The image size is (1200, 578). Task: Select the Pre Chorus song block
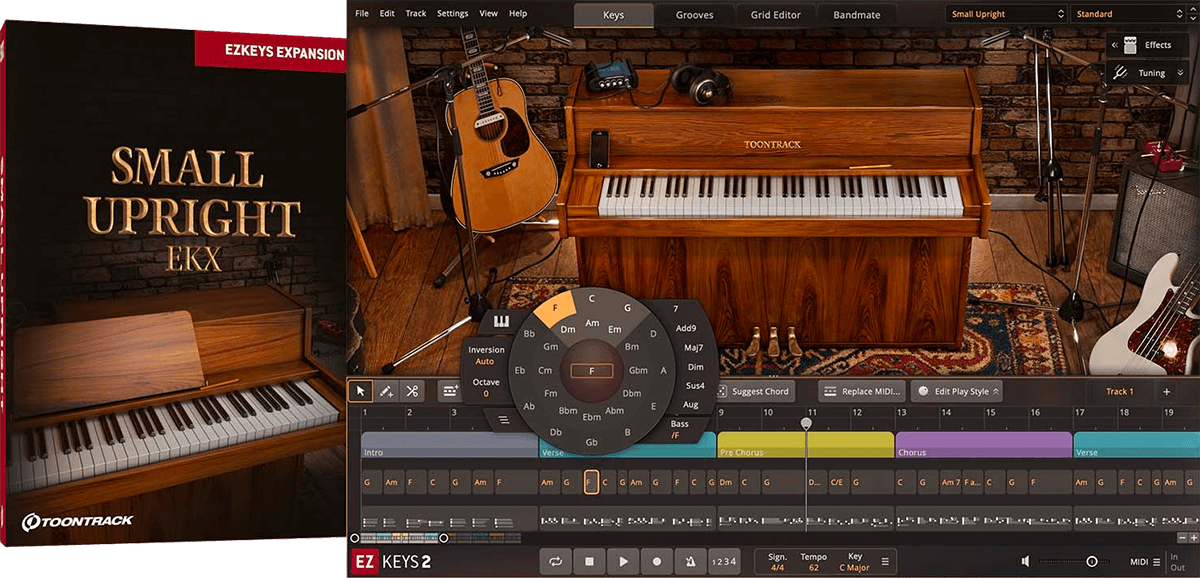click(x=805, y=446)
